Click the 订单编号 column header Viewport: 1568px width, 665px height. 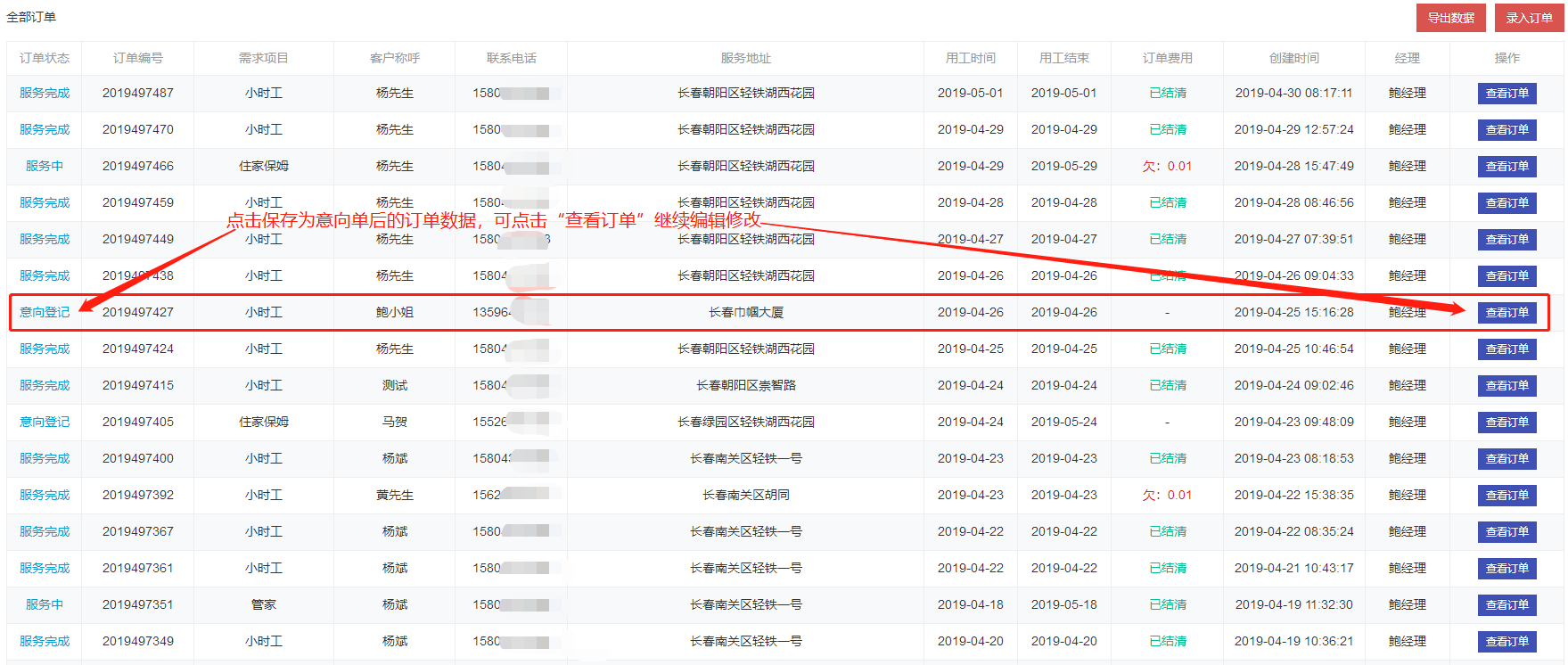tap(138, 58)
